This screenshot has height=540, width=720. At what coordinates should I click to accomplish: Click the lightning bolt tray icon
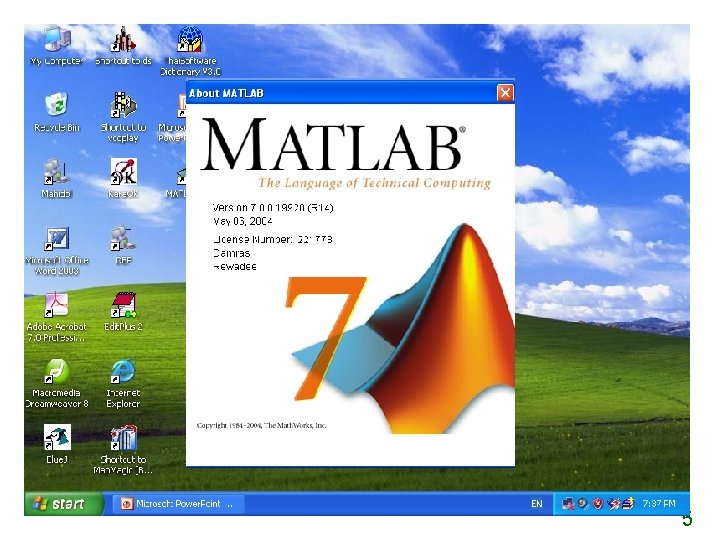click(613, 504)
